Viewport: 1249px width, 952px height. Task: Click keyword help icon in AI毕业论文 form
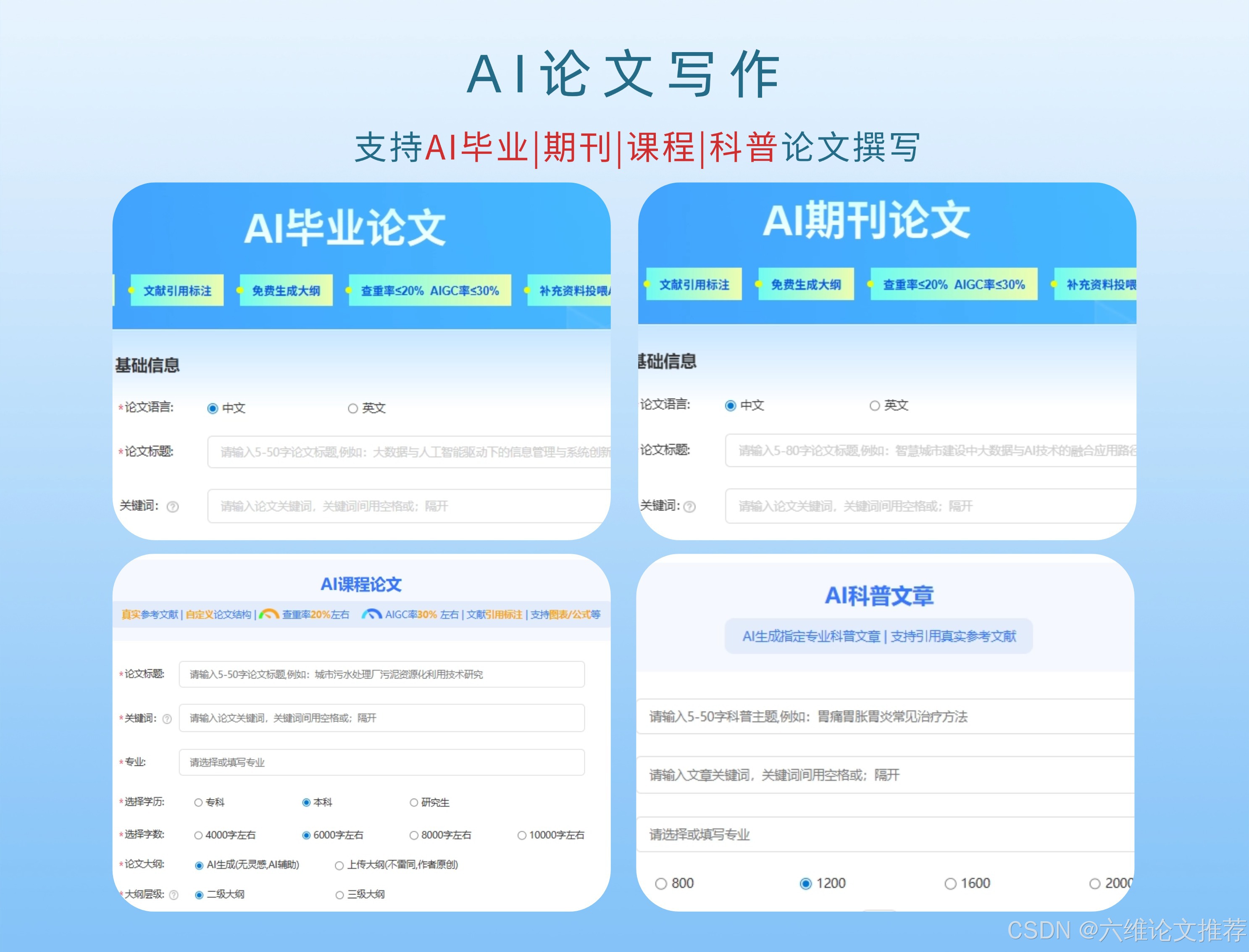(173, 507)
